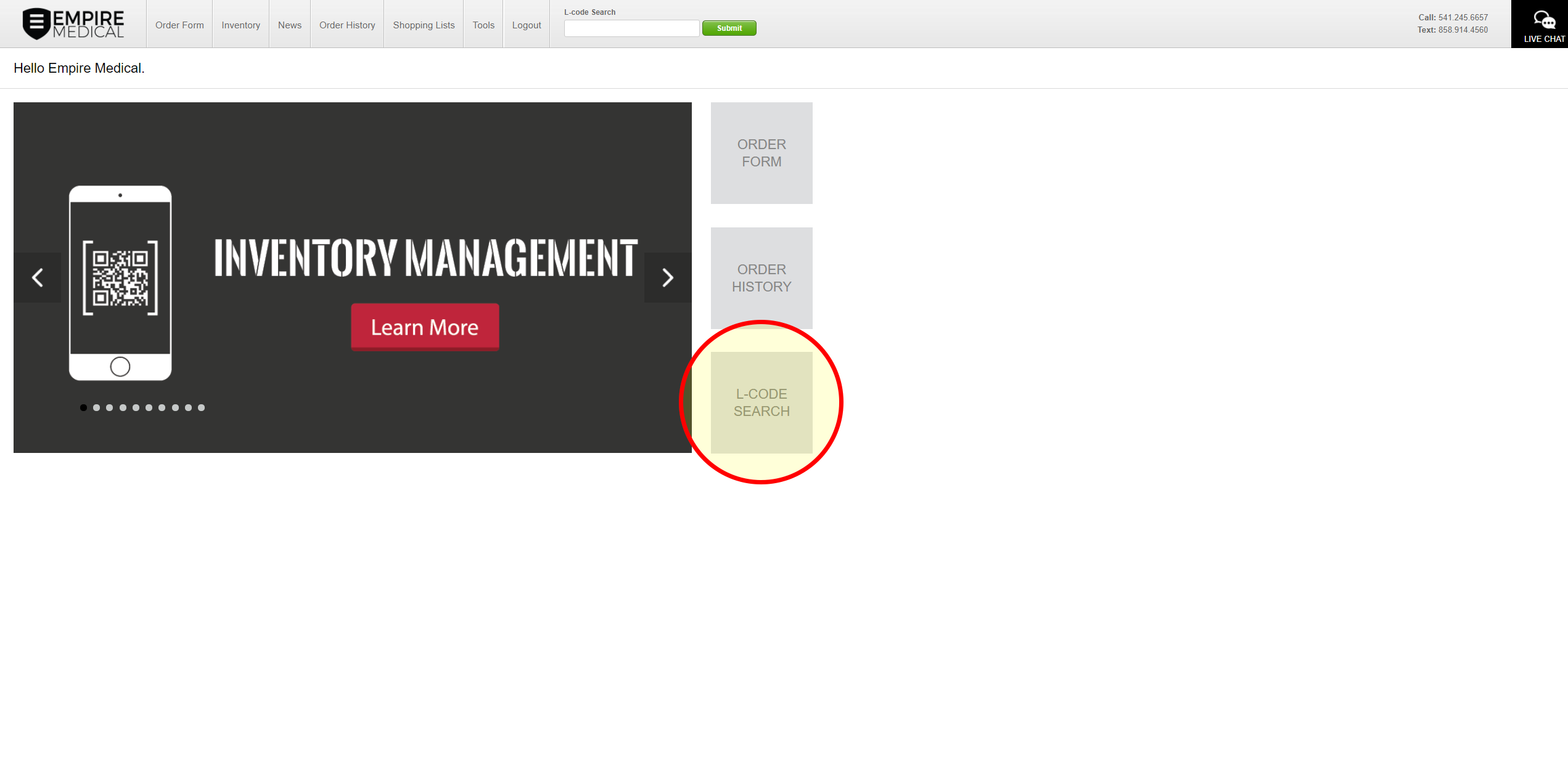The width and height of the screenshot is (1568, 766).
Task: Select the eighth carousel dot indicator
Action: [175, 407]
